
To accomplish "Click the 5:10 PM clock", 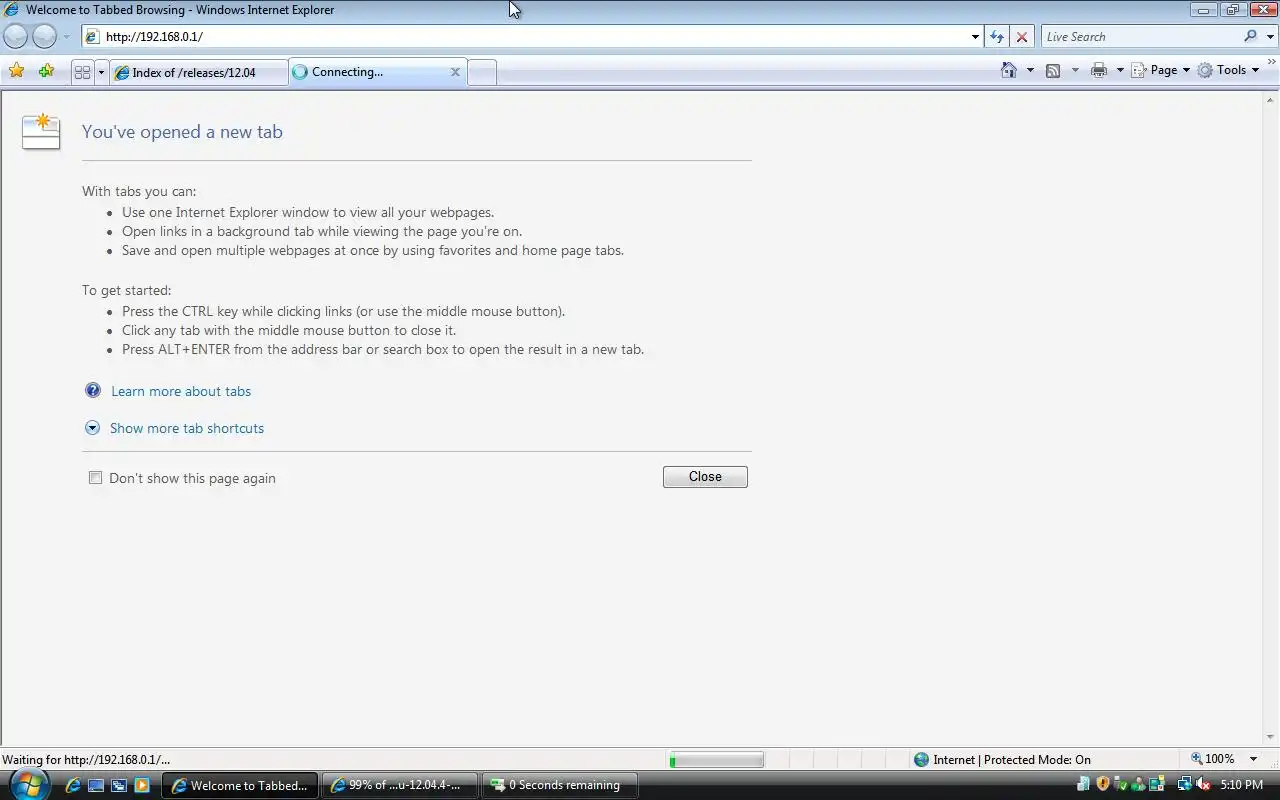I will click(x=1241, y=785).
